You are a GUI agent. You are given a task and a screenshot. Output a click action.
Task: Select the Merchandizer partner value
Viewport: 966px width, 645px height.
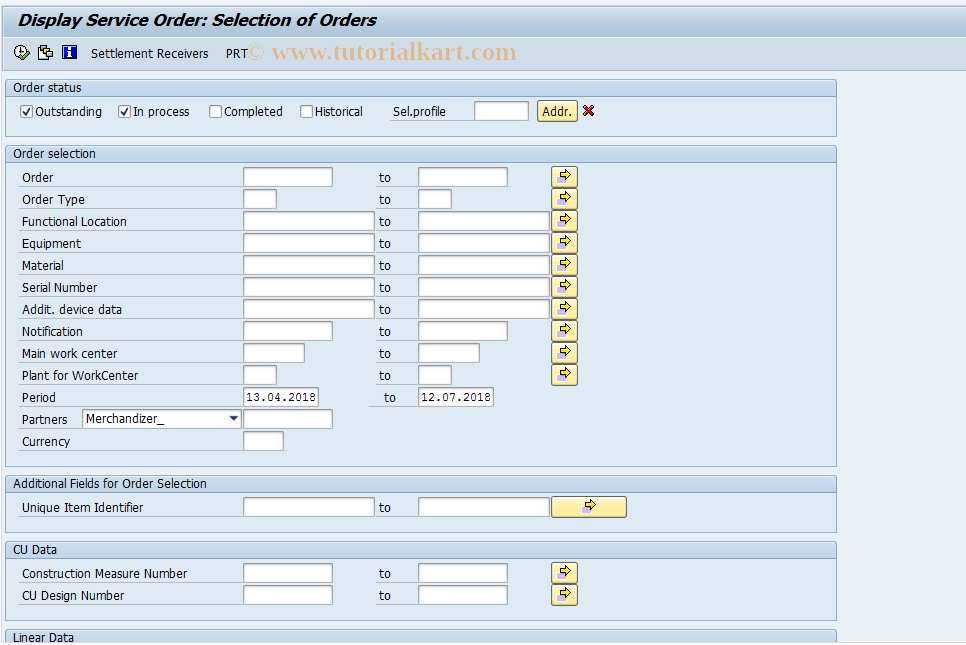[x=150, y=419]
